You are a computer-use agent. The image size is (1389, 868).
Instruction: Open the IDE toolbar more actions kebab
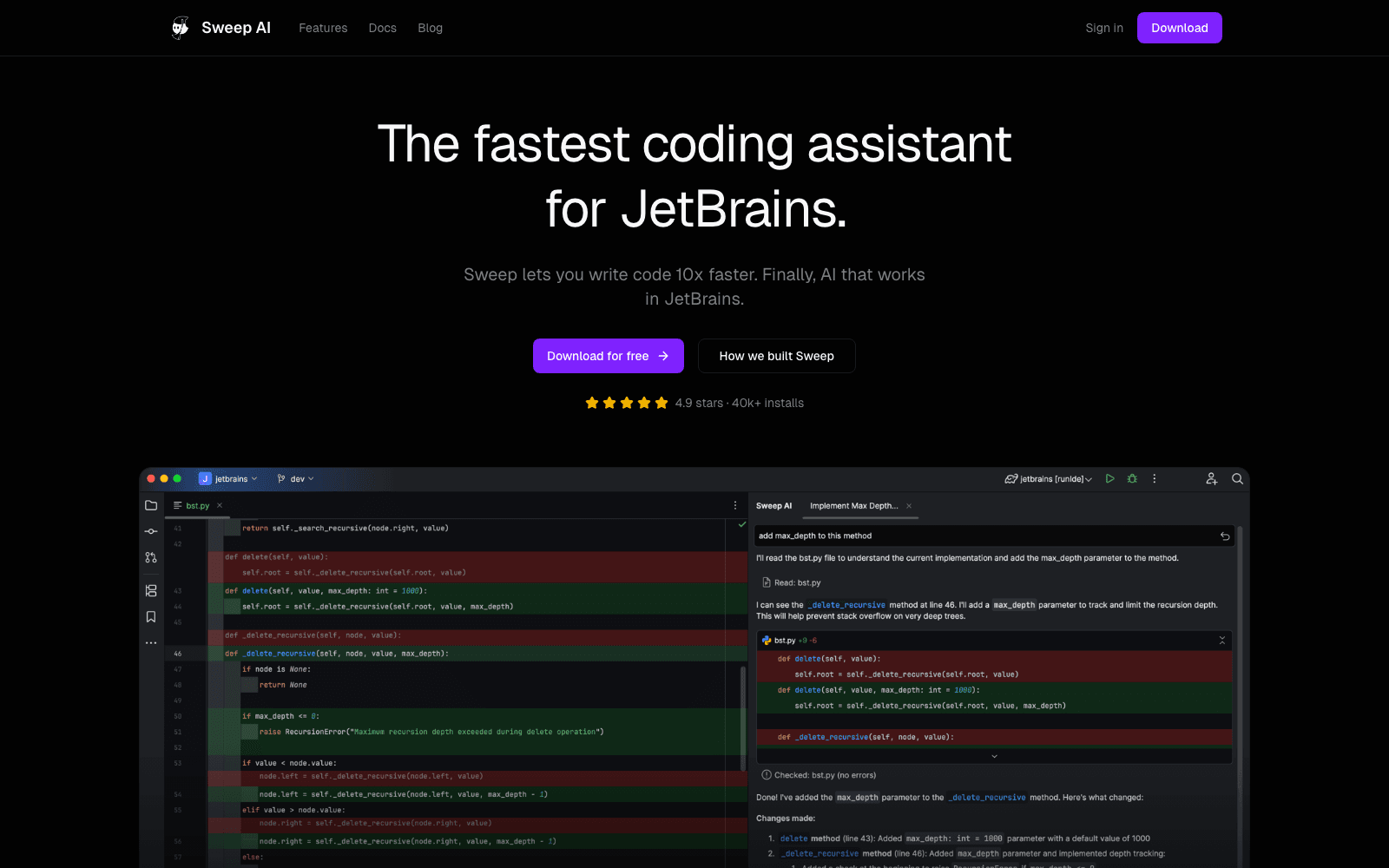coord(1155,478)
